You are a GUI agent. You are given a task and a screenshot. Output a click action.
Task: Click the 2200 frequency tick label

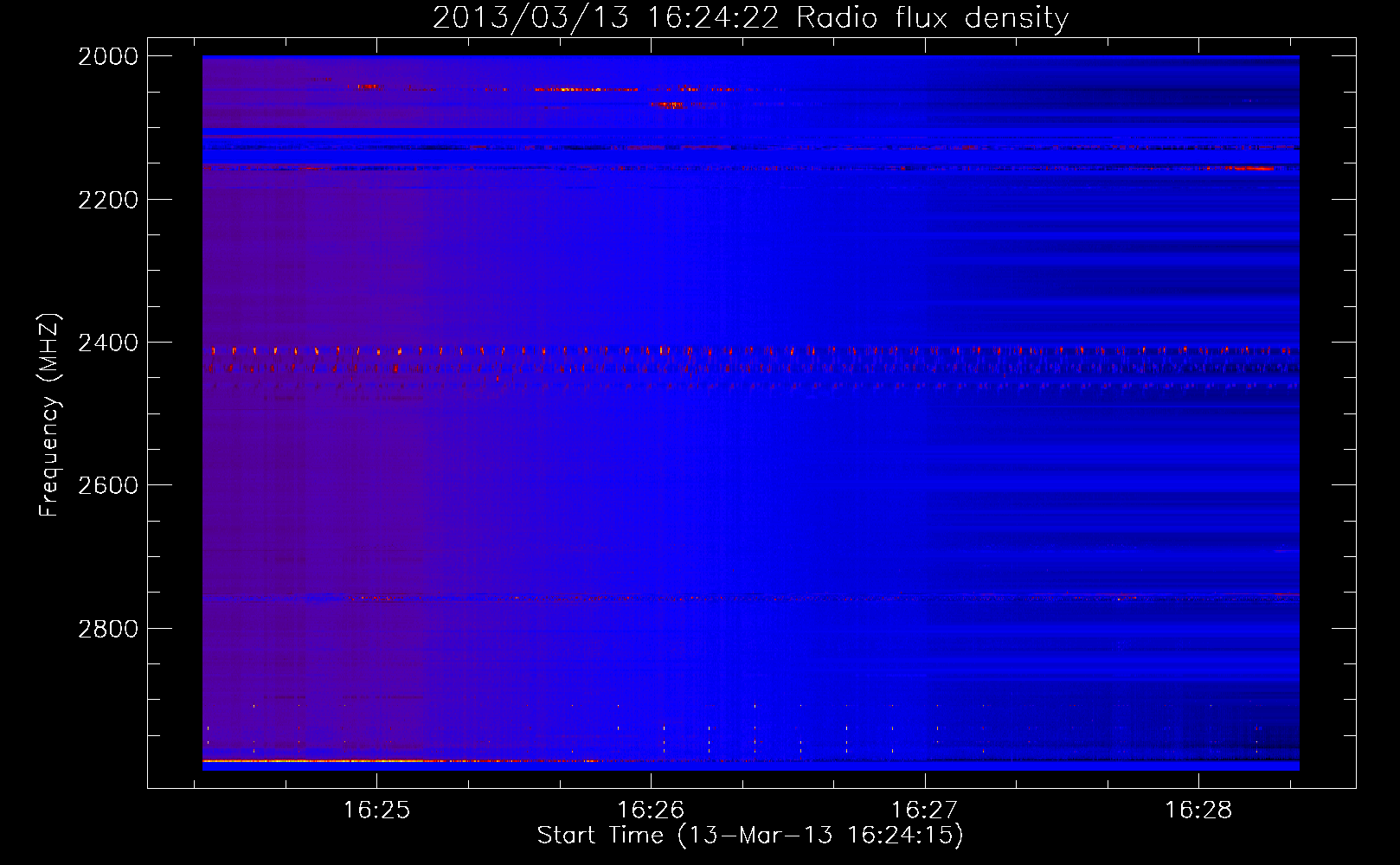point(108,200)
